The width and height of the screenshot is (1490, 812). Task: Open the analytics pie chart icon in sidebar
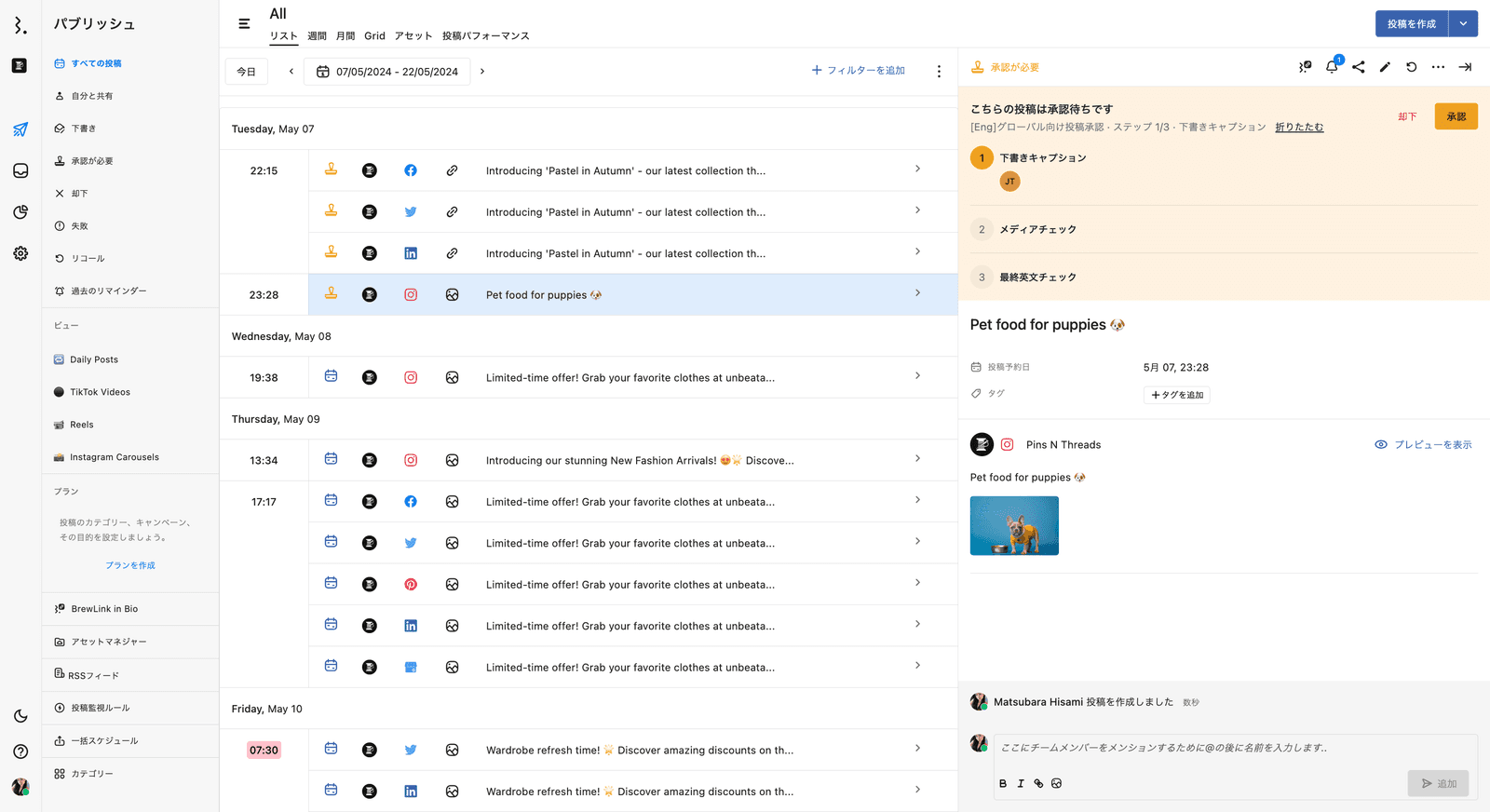[20, 212]
